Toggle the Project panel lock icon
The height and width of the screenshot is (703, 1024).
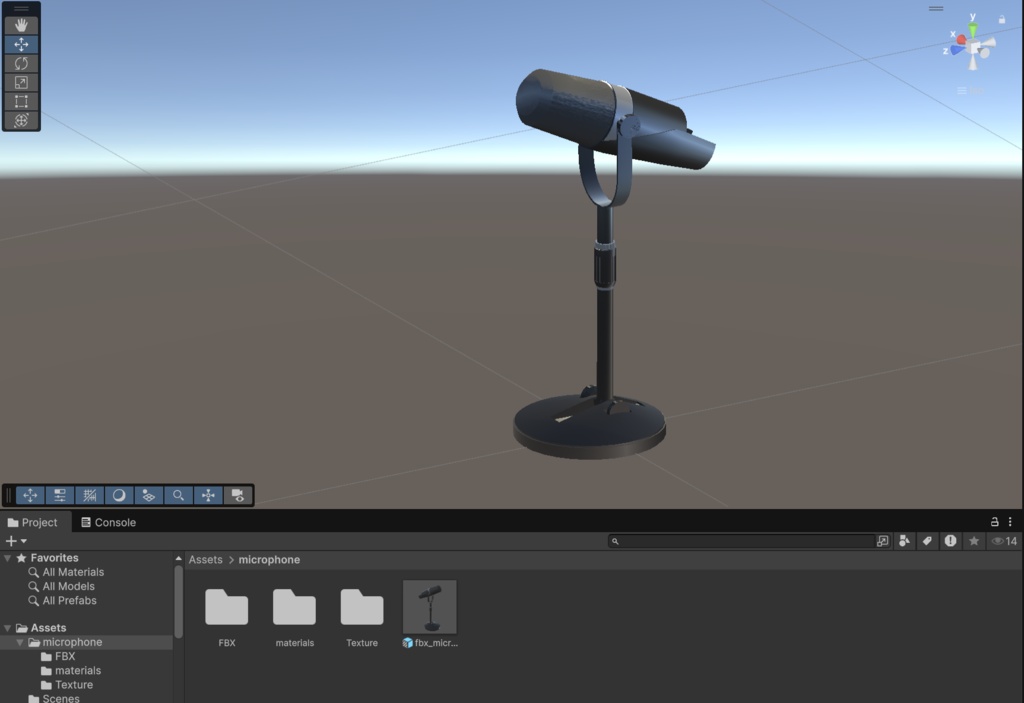click(995, 521)
